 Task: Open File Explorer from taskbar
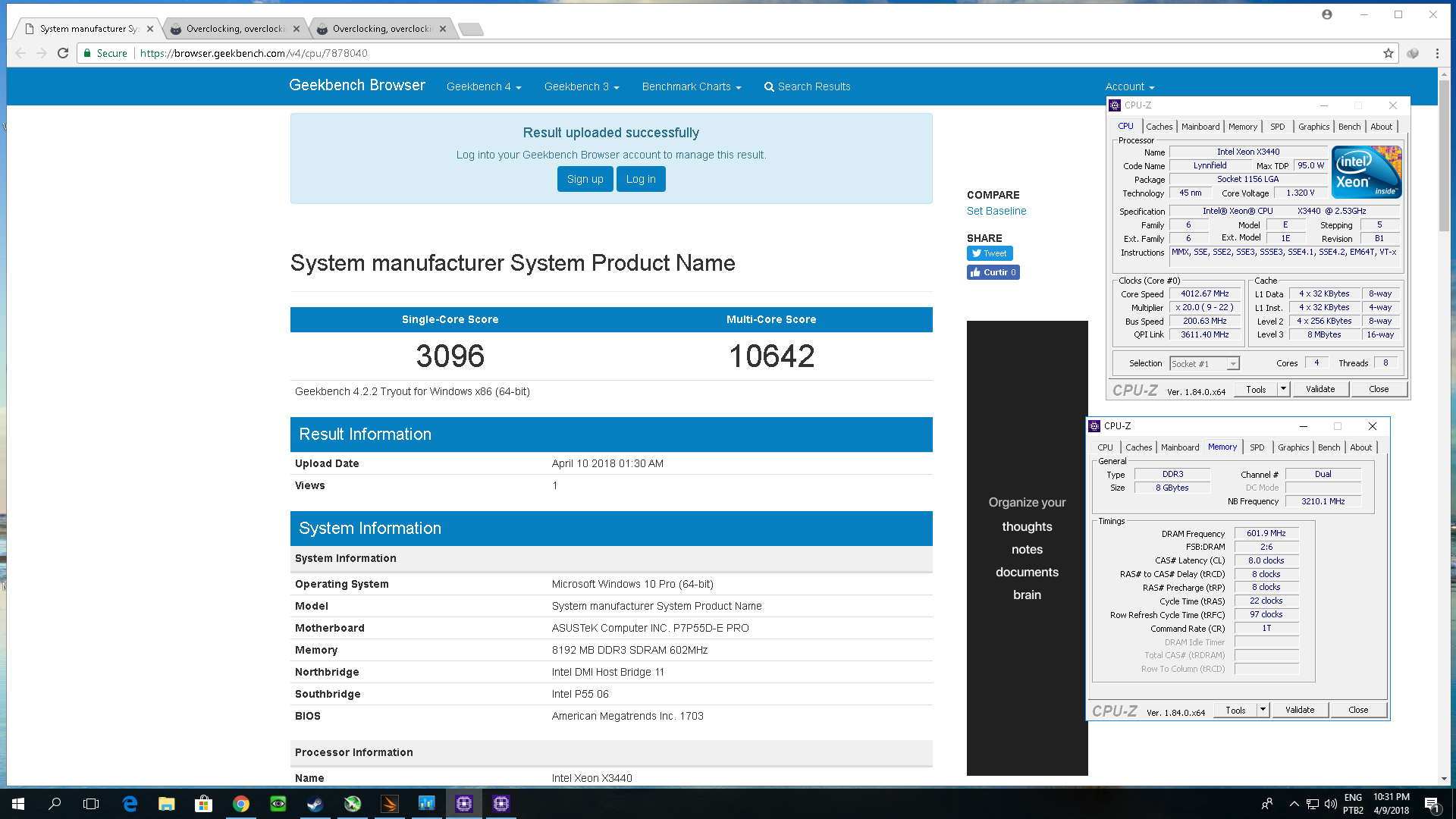pos(167,804)
